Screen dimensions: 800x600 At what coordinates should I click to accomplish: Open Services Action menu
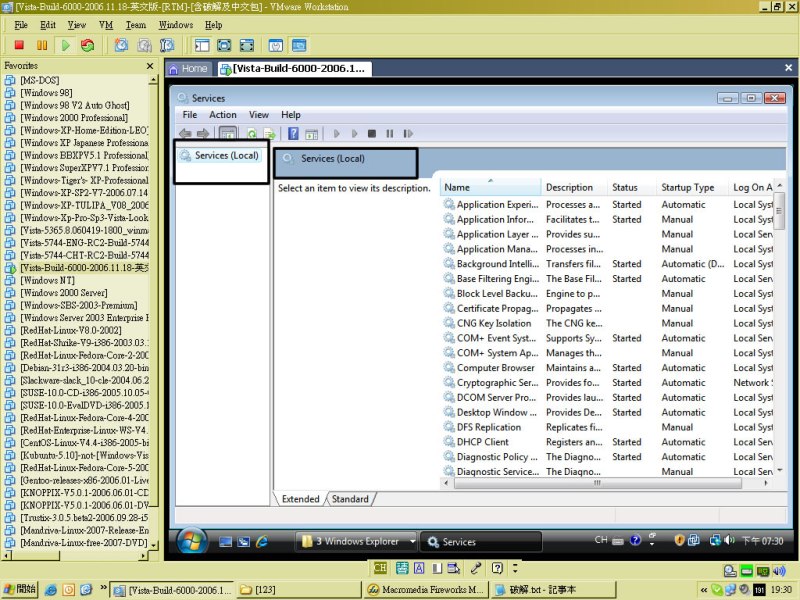pos(223,115)
